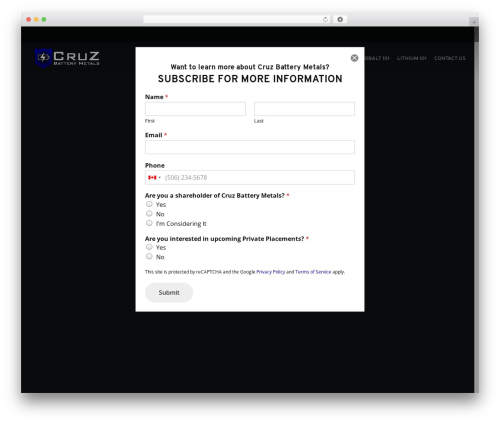This screenshot has height=423, width=500.
Task: Click the 'SUBSCRIBE FOR MORE INFORMATION' heading
Action: tap(250, 79)
